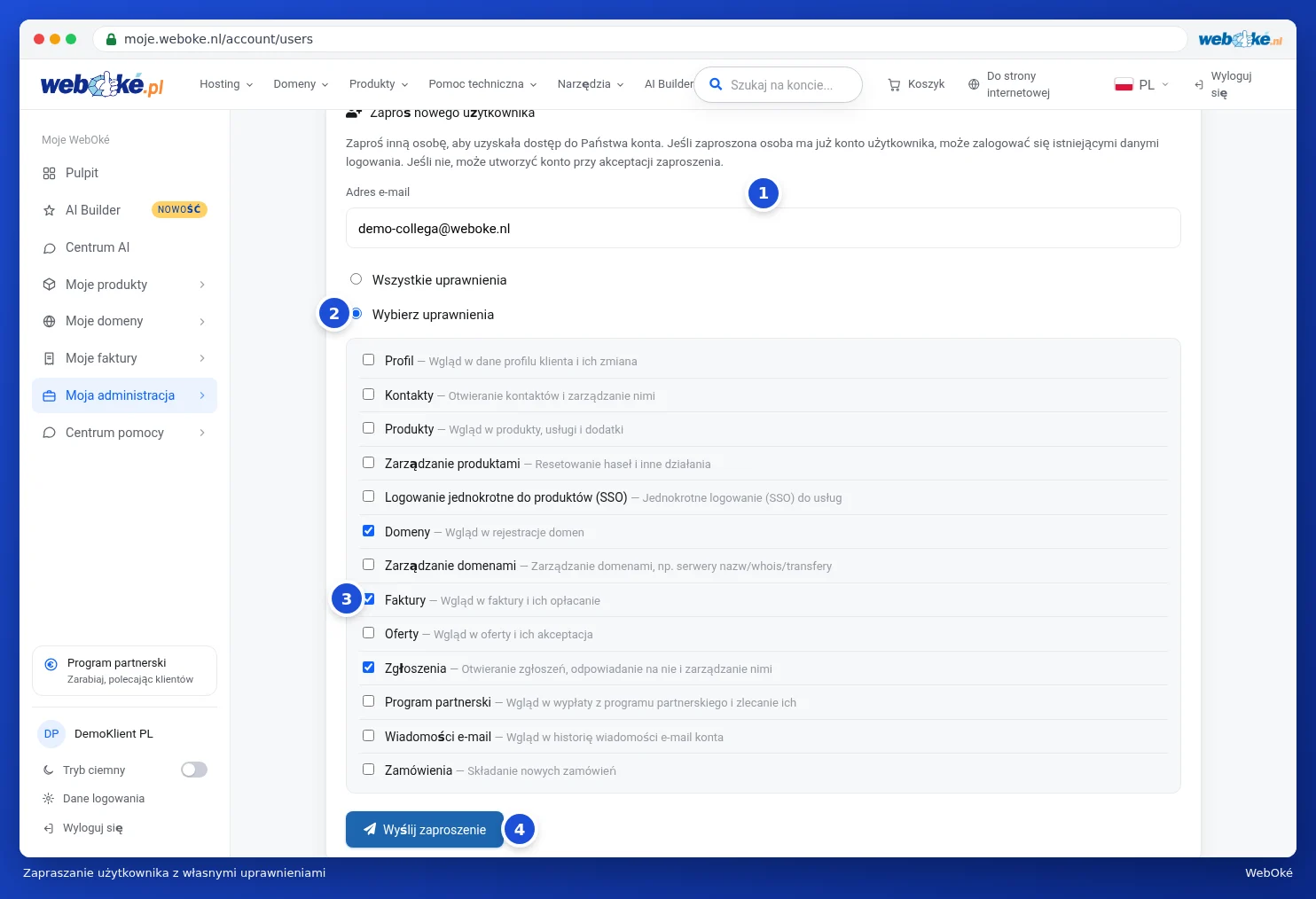Toggle the Tryb ciemny dark mode switch
This screenshot has width=1316, height=899.
pyautogui.click(x=194, y=770)
